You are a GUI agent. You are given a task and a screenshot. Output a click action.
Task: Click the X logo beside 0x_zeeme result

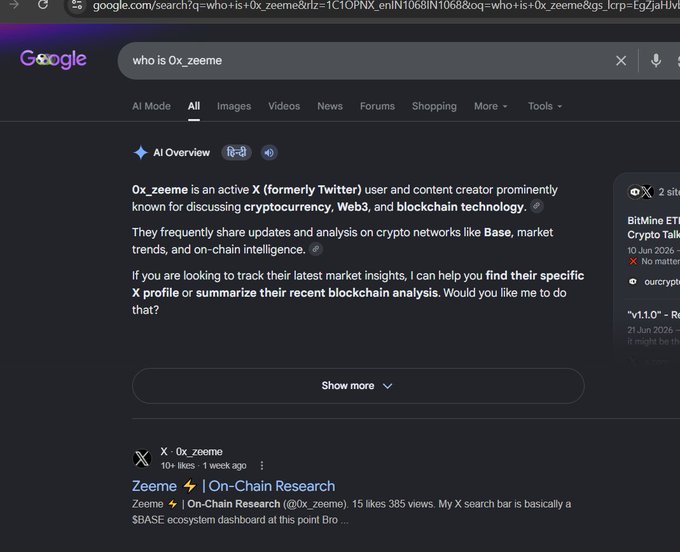coord(142,458)
